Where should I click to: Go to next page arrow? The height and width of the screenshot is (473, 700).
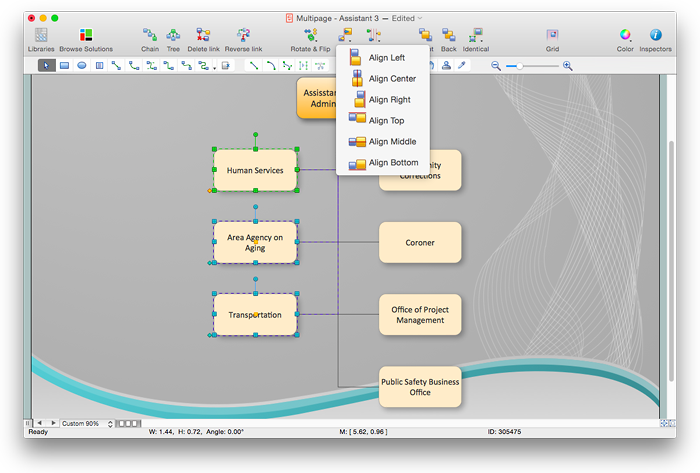[53, 423]
